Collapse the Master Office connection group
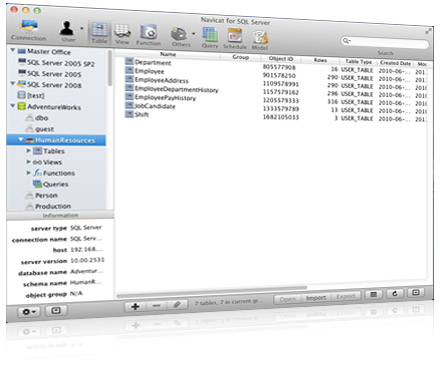 [13, 50]
